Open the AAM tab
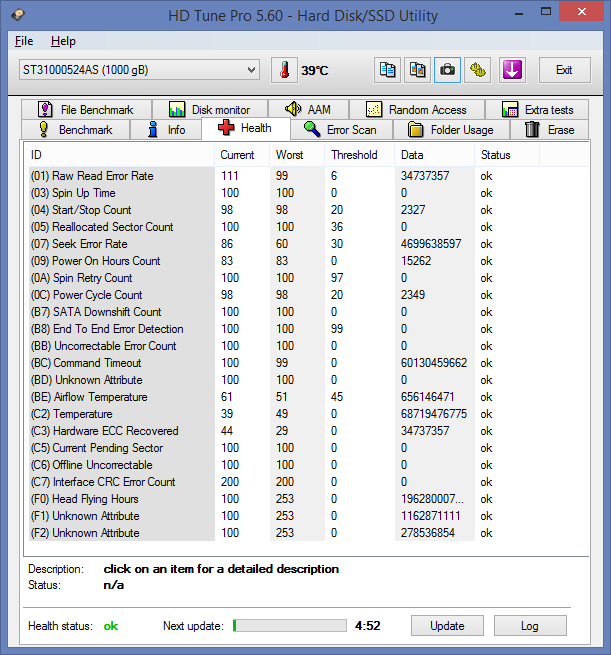The image size is (611, 655). 308,109
